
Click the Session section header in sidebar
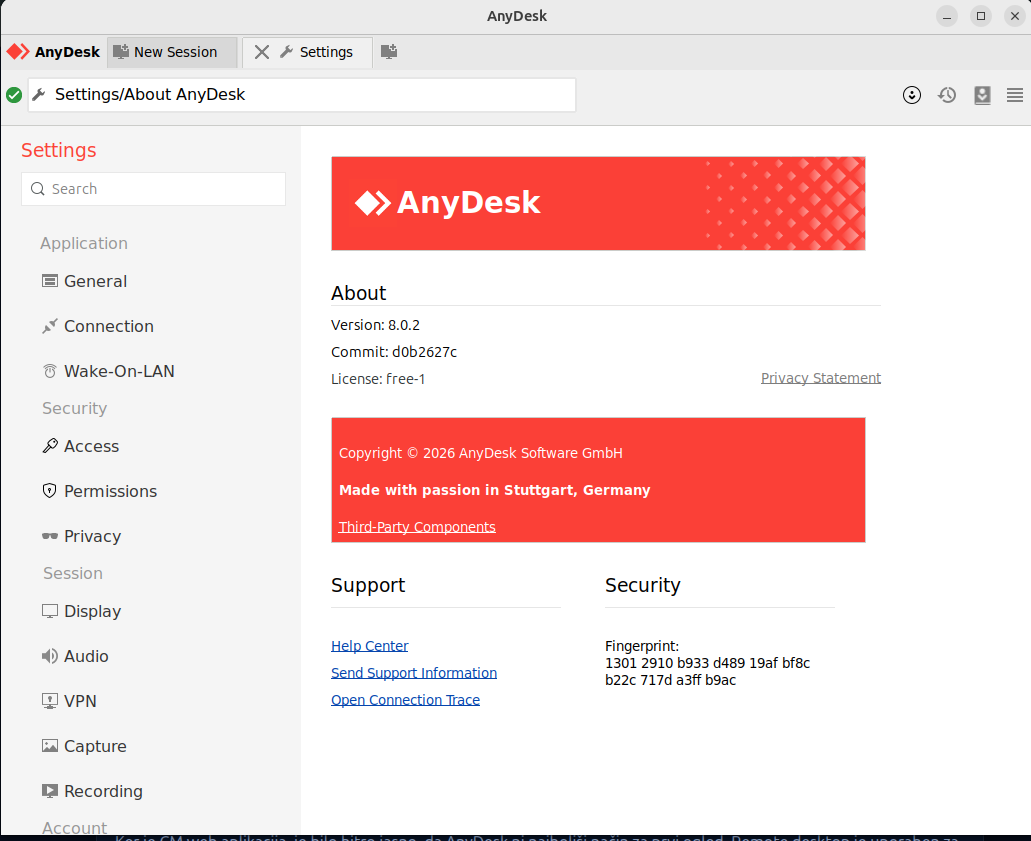(72, 573)
